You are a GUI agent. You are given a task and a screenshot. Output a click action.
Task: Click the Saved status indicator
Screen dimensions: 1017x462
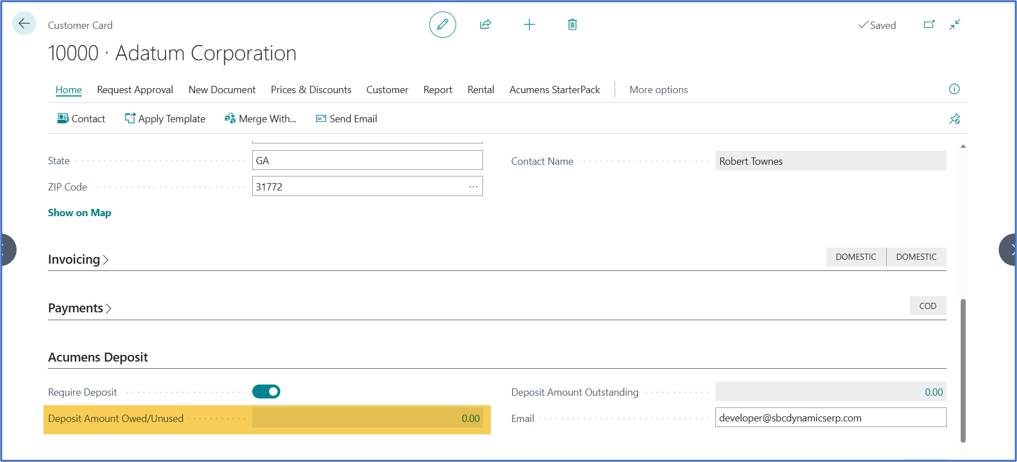coord(877,25)
